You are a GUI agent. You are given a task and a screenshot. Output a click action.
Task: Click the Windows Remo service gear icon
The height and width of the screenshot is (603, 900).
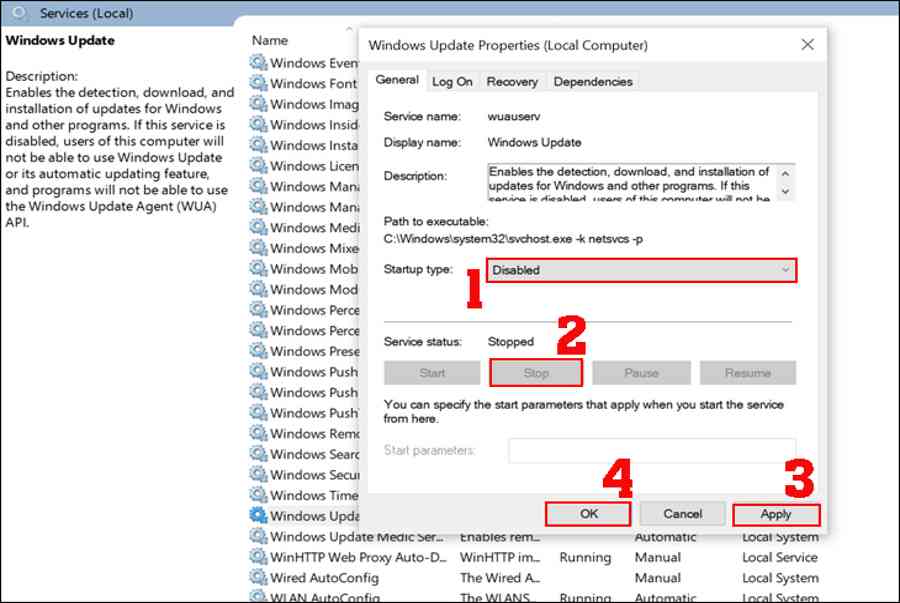258,433
